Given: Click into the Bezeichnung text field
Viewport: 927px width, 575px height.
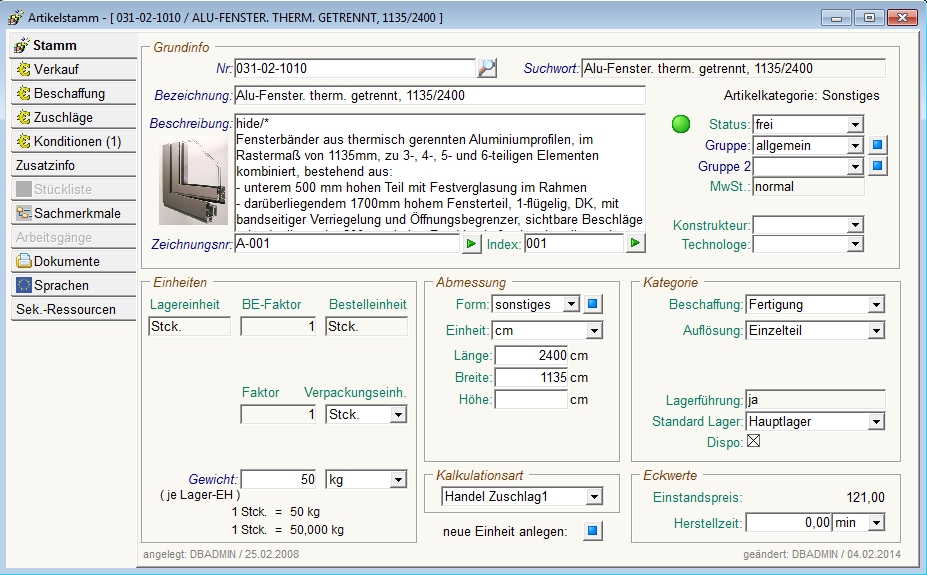Looking at the screenshot, I should pos(439,96).
